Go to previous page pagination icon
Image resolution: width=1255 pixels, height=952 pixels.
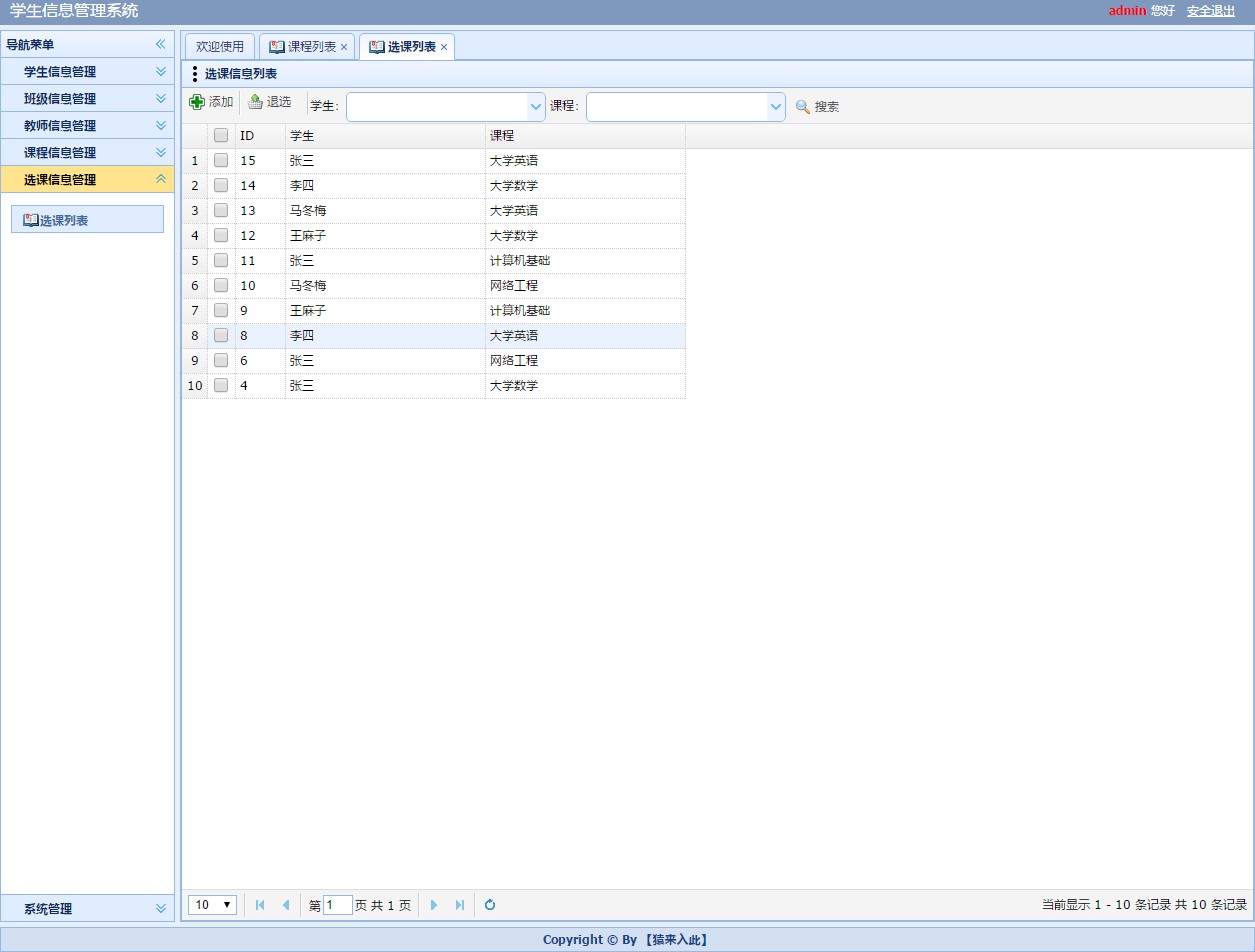click(285, 905)
